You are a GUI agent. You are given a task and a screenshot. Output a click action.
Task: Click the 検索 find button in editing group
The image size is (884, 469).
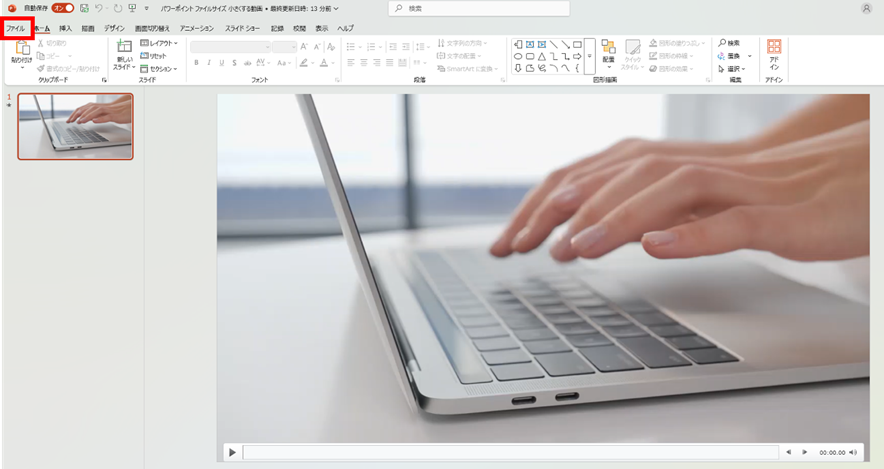pos(729,43)
